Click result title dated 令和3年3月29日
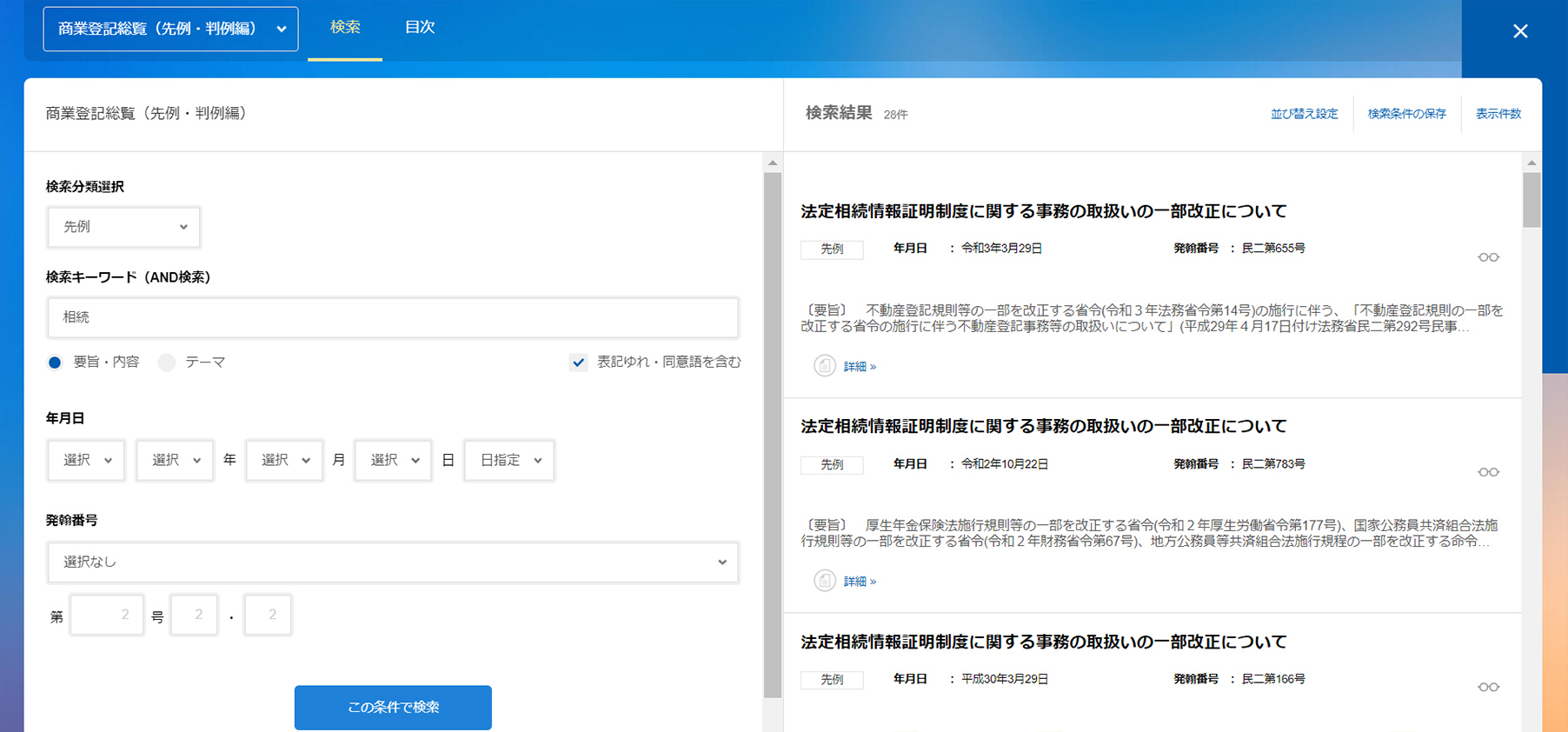Viewport: 1568px width, 732px height. tap(1043, 211)
